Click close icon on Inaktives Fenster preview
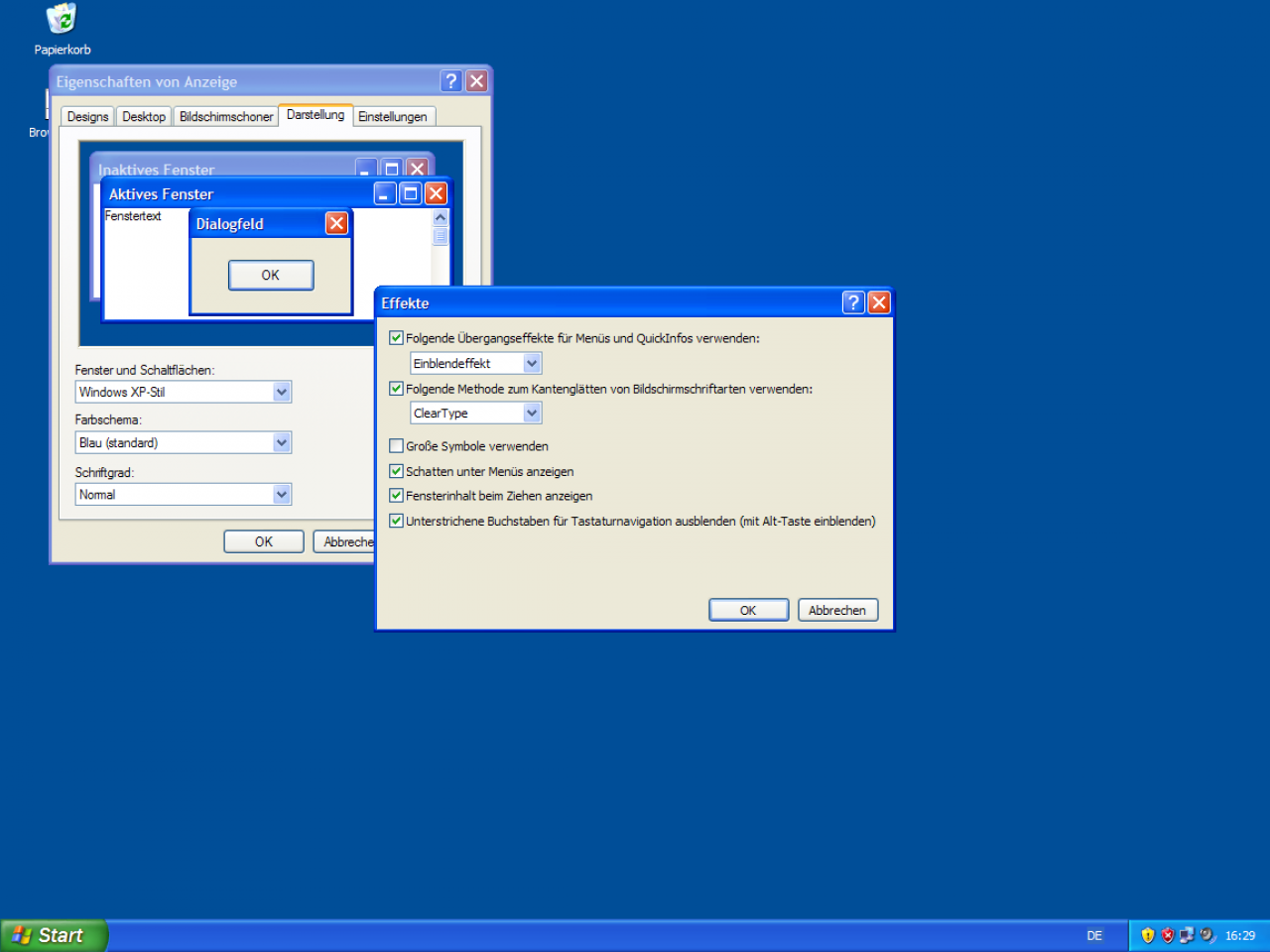The image size is (1270, 952). click(417, 169)
